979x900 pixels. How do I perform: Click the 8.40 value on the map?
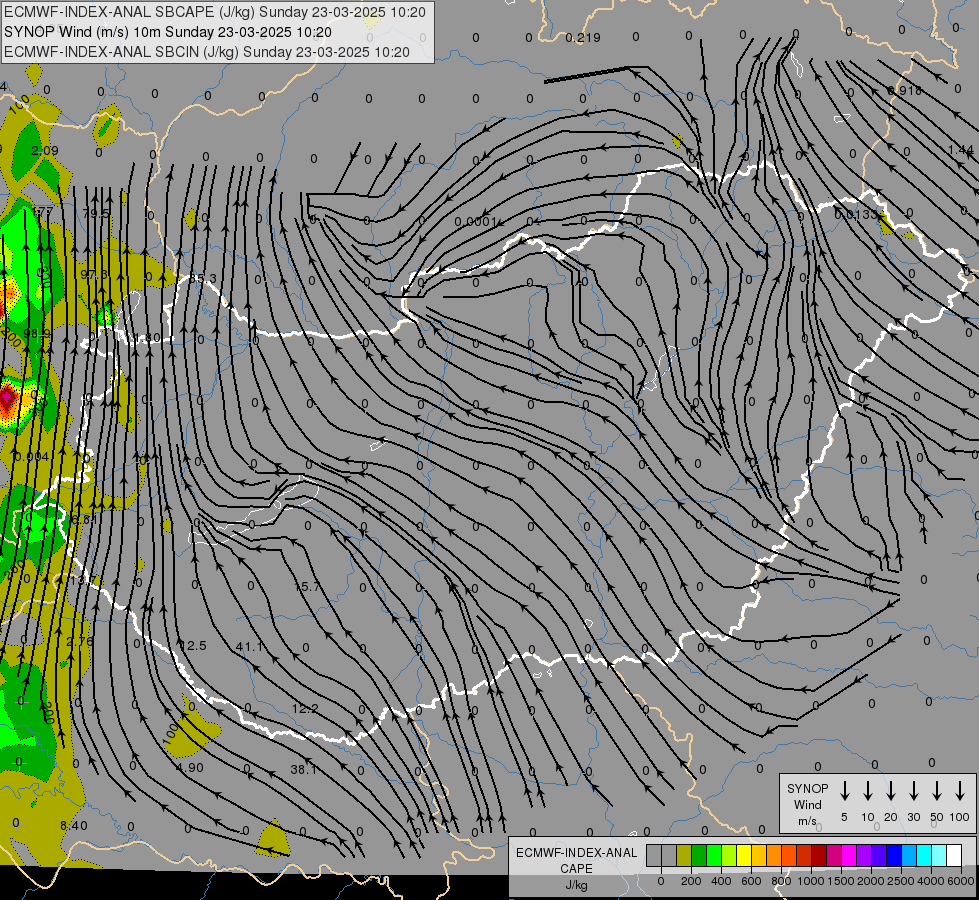point(74,826)
